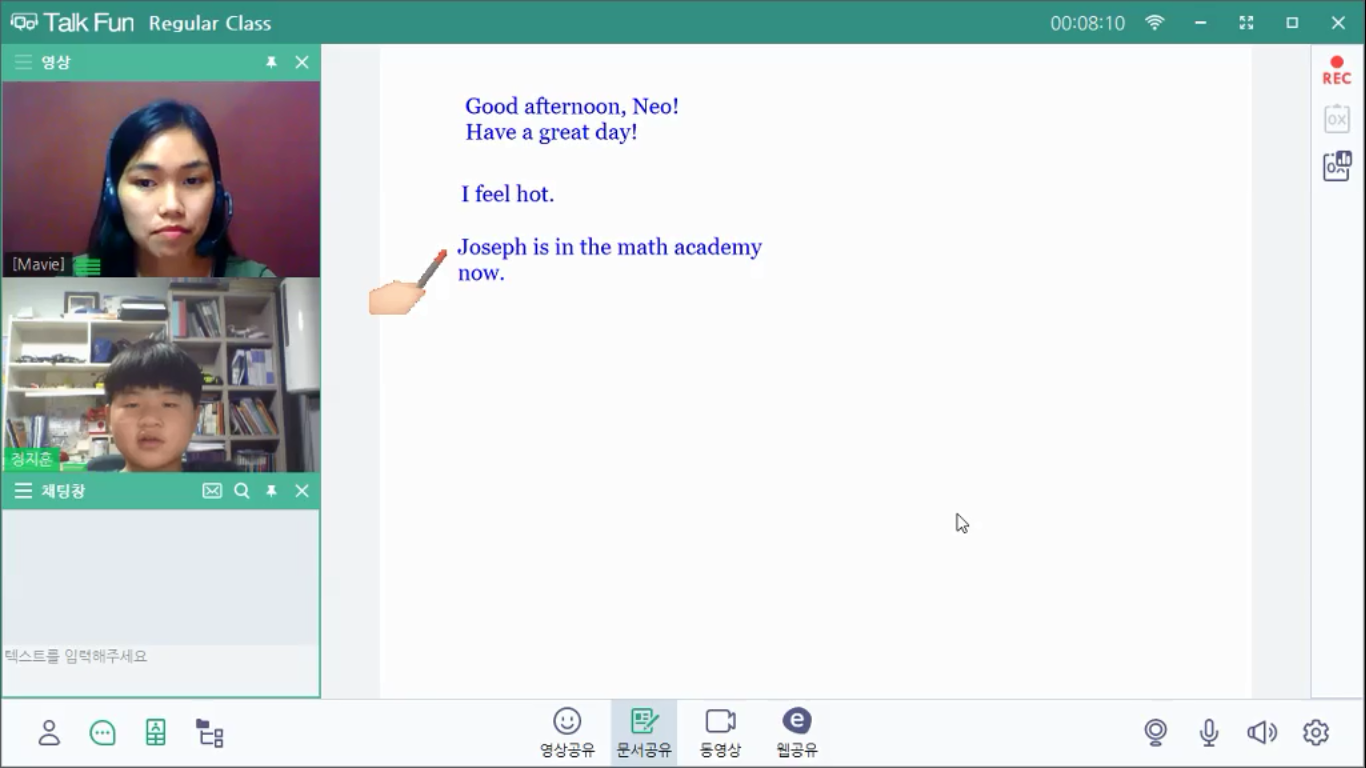Viewport: 1366px width, 768px height.
Task: Click the folder tree icon in bottom bar
Action: (x=209, y=733)
